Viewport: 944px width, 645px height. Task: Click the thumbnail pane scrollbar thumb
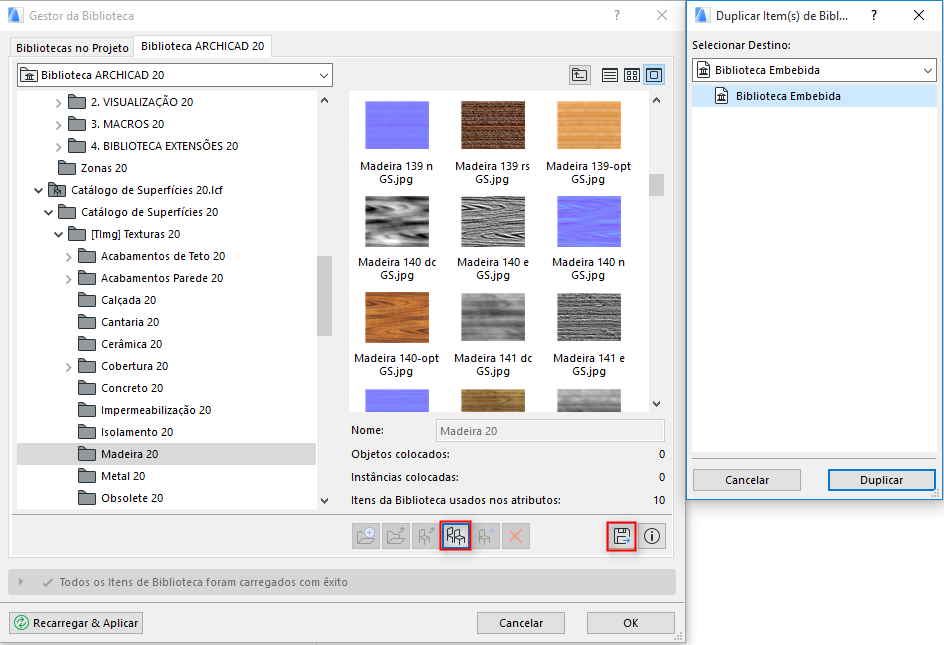click(x=656, y=185)
